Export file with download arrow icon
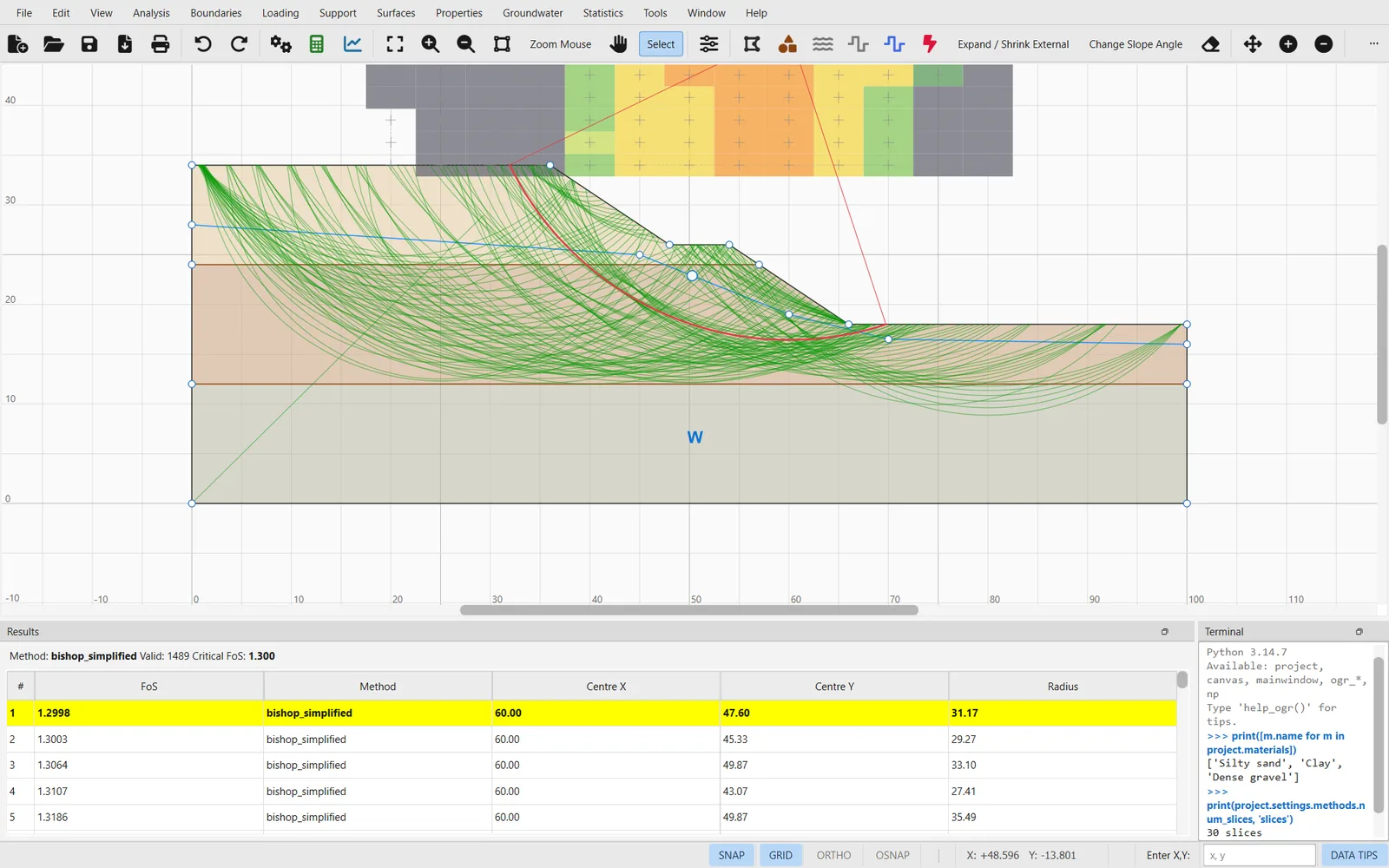The height and width of the screenshot is (868, 1389). tap(125, 44)
